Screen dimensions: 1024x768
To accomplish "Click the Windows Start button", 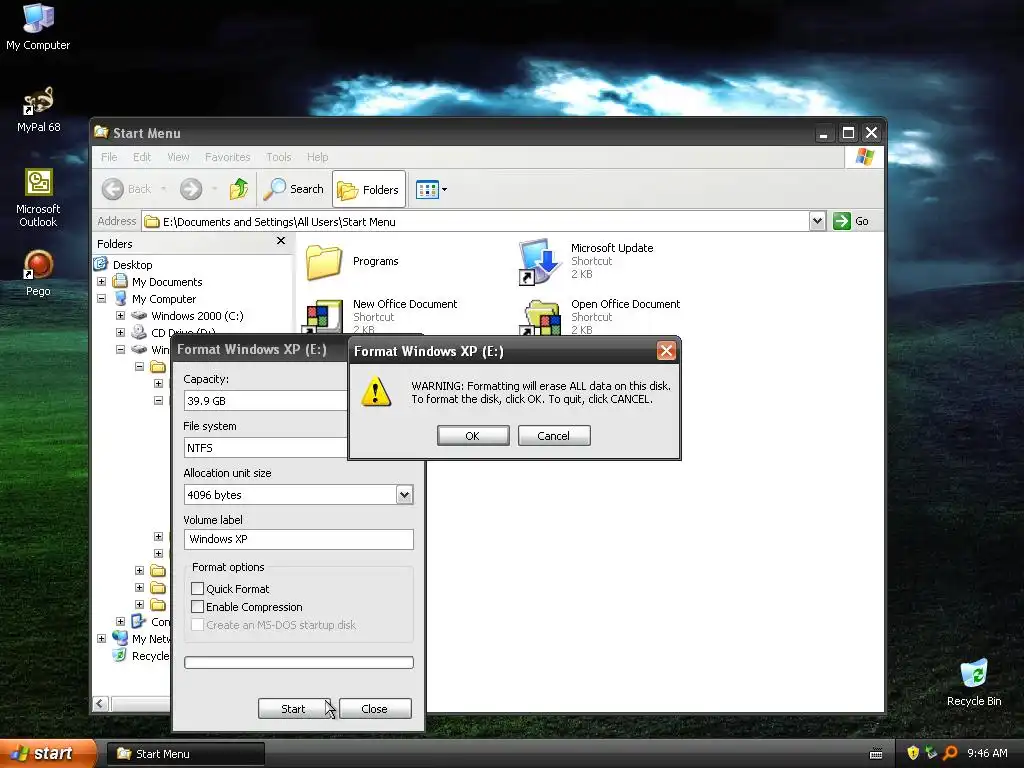I will (48, 753).
